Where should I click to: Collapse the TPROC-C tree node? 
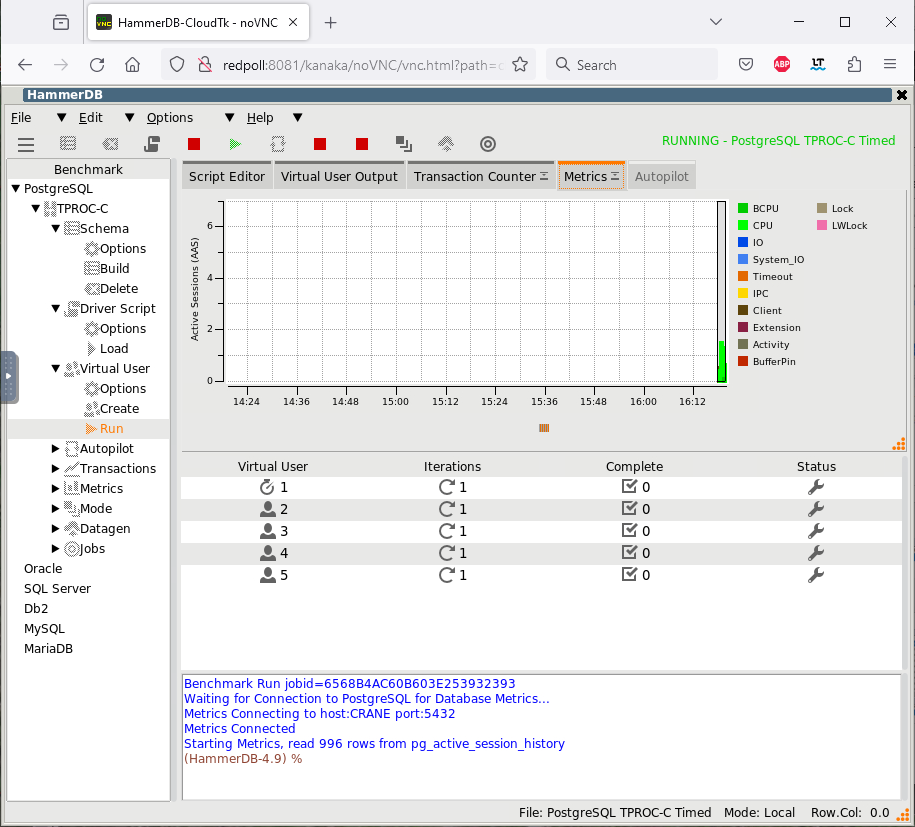36,208
